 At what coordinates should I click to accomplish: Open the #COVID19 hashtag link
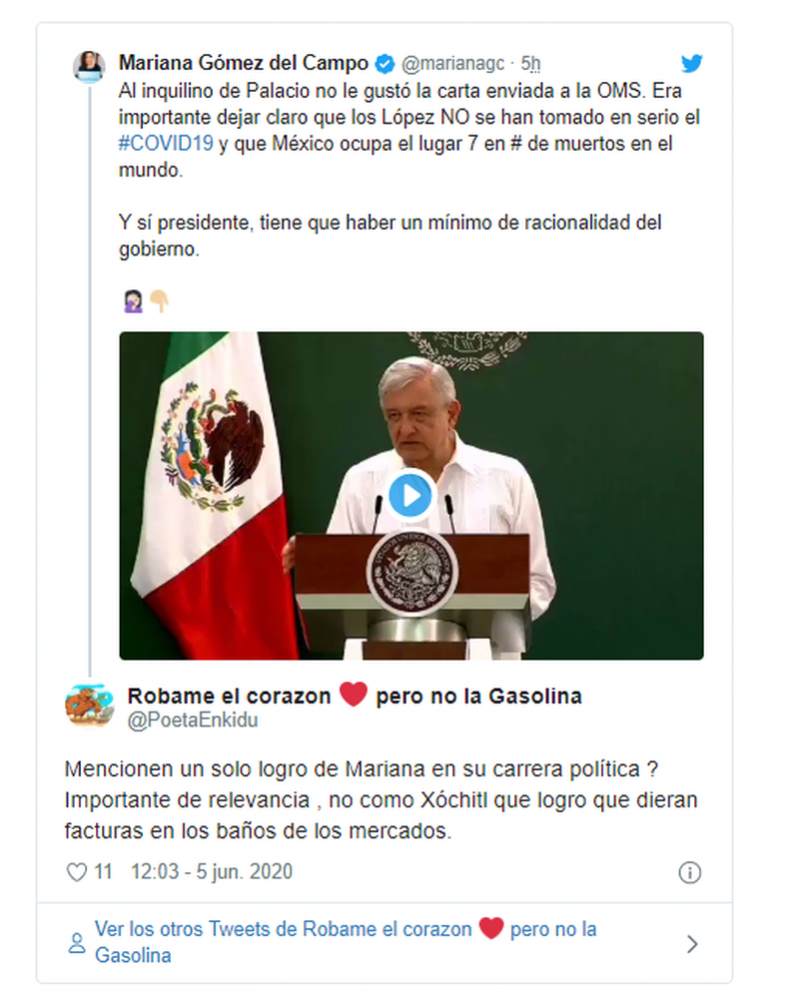click(165, 143)
